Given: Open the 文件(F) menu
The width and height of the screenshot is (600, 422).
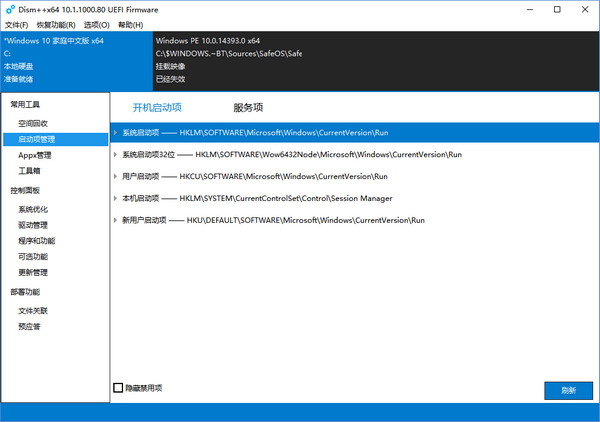Looking at the screenshot, I should [x=16, y=25].
